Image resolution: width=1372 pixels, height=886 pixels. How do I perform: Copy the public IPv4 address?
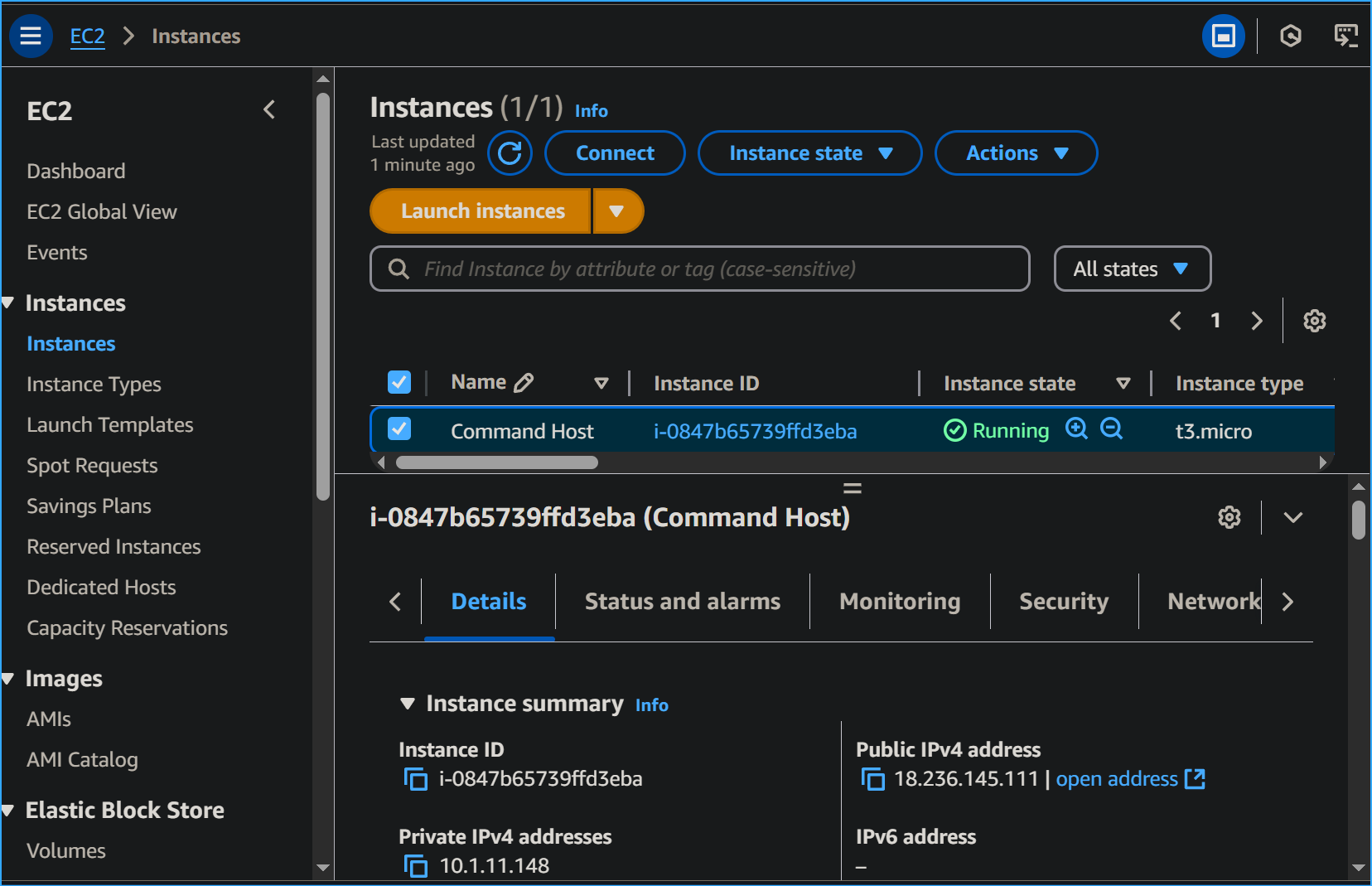click(x=872, y=778)
